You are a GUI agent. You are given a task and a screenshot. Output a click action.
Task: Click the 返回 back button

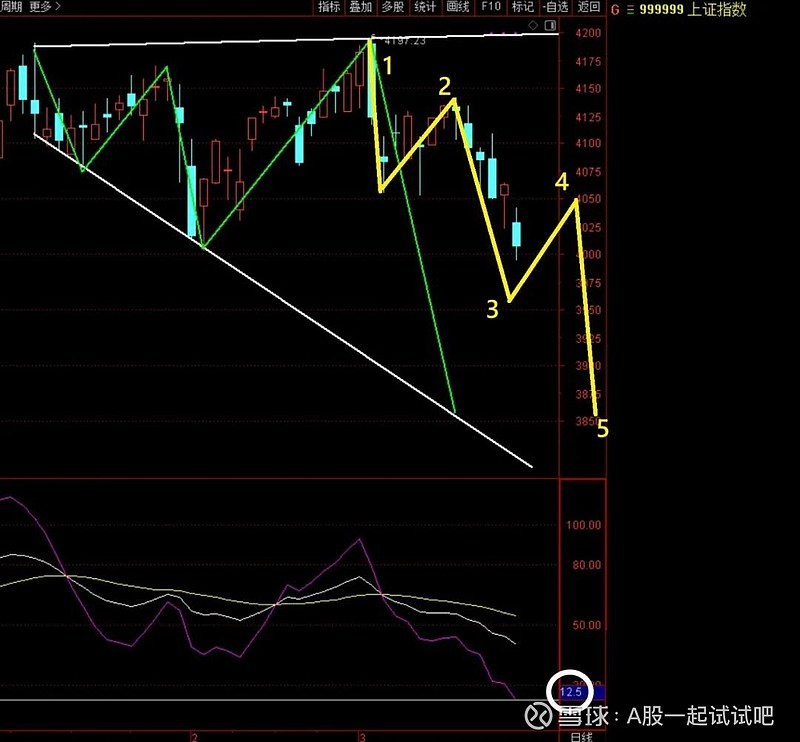(x=588, y=7)
